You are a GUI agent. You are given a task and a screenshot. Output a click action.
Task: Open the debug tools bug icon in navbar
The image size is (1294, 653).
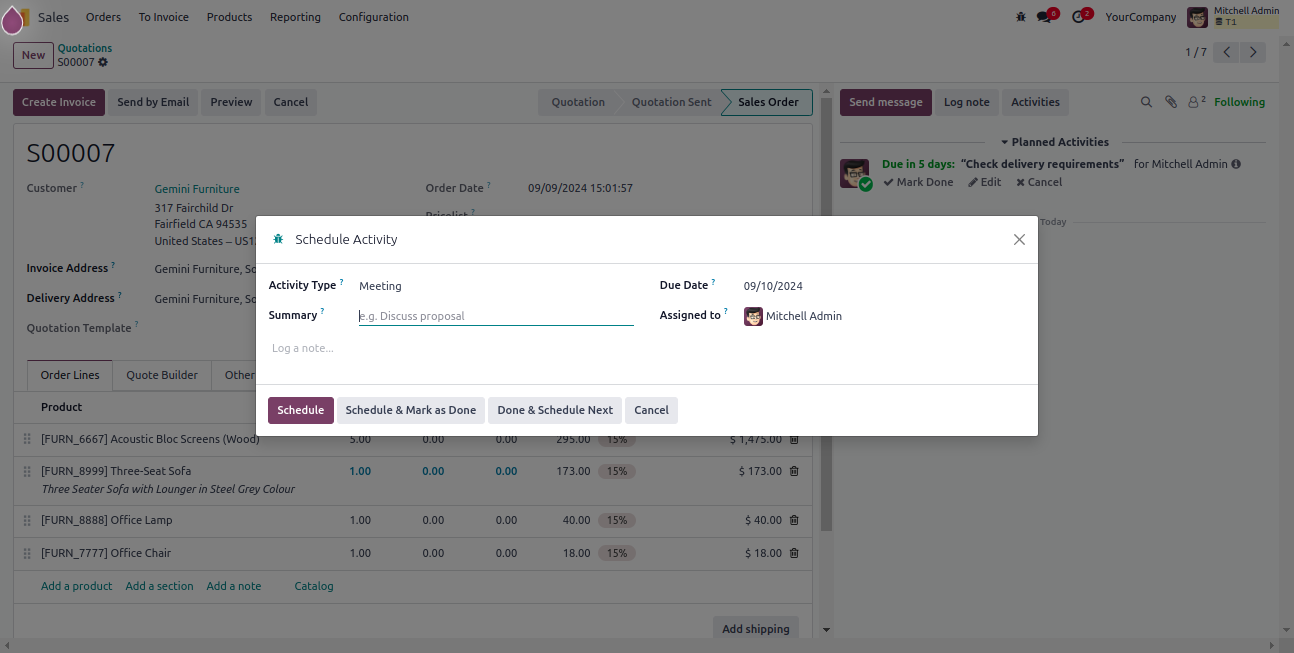tap(1020, 17)
